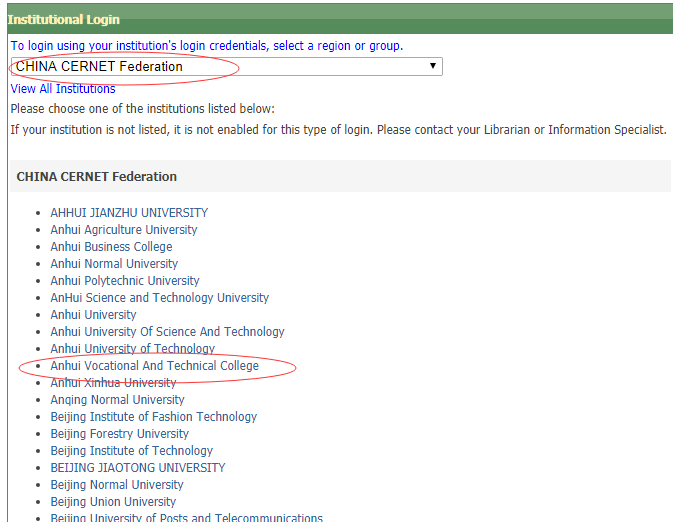Select Anhui Normal University

[114, 264]
